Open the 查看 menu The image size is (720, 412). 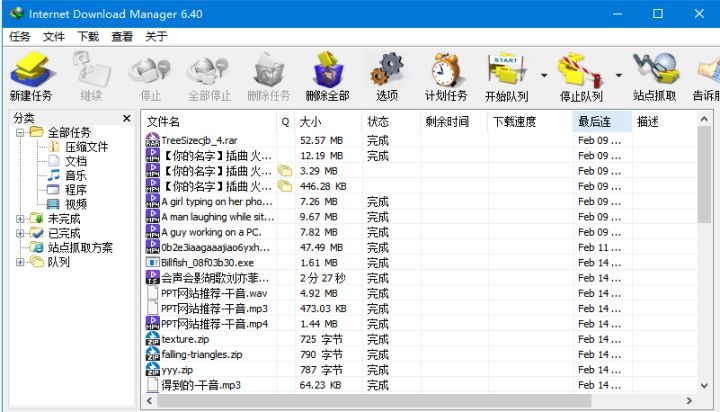[122, 36]
